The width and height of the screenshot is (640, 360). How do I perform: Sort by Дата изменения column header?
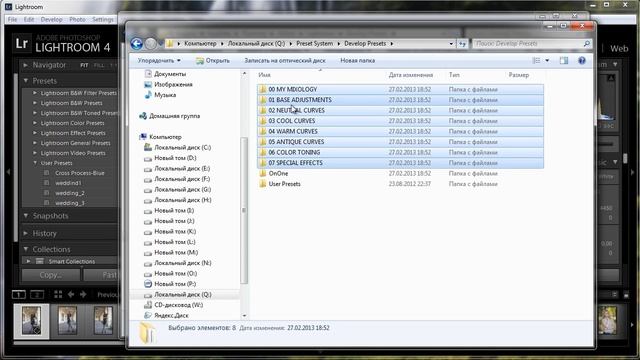pyautogui.click(x=411, y=75)
